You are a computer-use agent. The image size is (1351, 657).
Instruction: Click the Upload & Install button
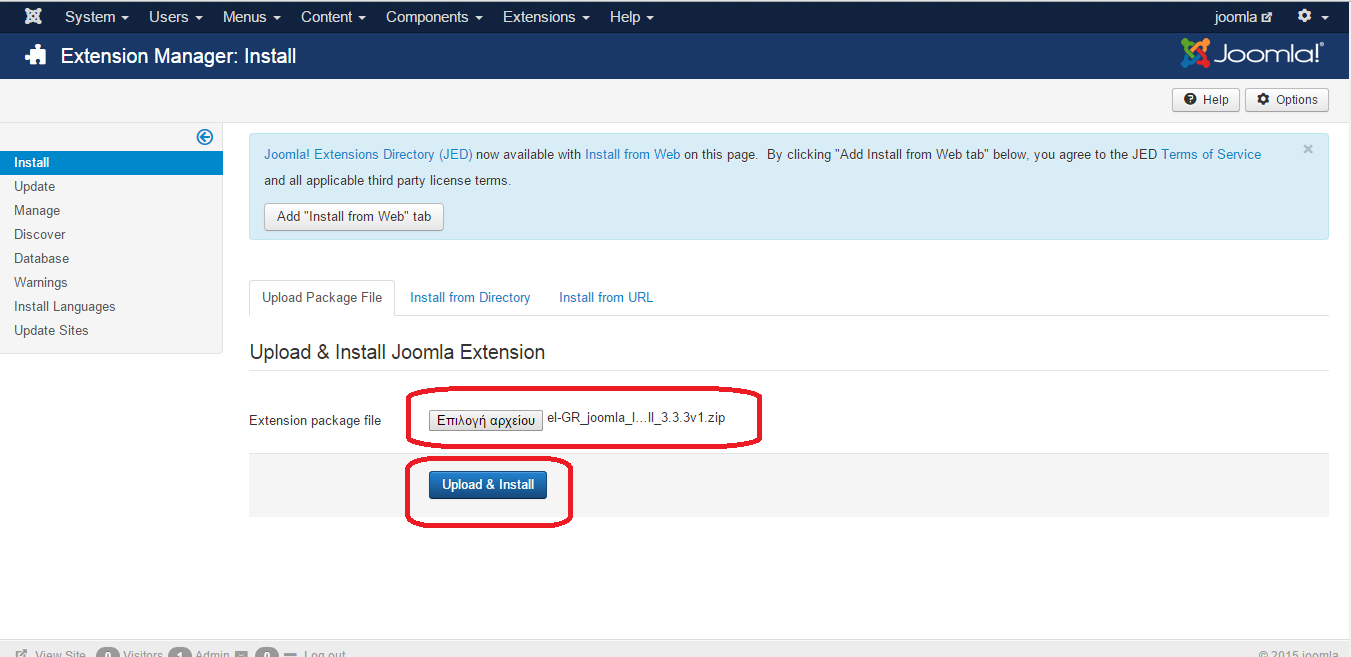(488, 485)
